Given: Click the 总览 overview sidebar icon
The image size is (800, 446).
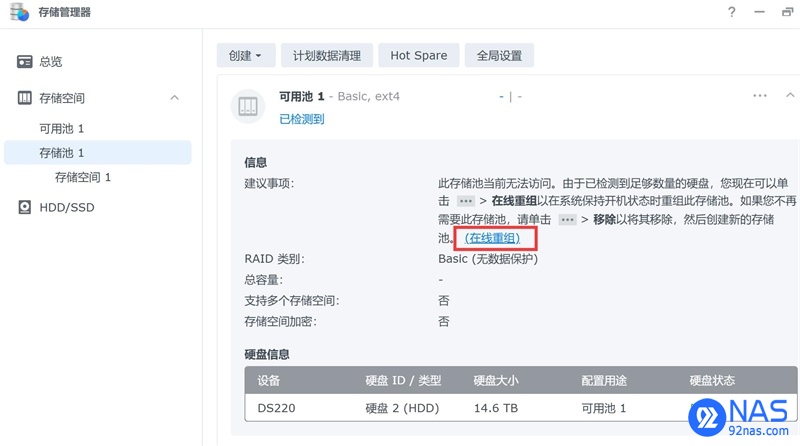Looking at the screenshot, I should pyautogui.click(x=24, y=62).
